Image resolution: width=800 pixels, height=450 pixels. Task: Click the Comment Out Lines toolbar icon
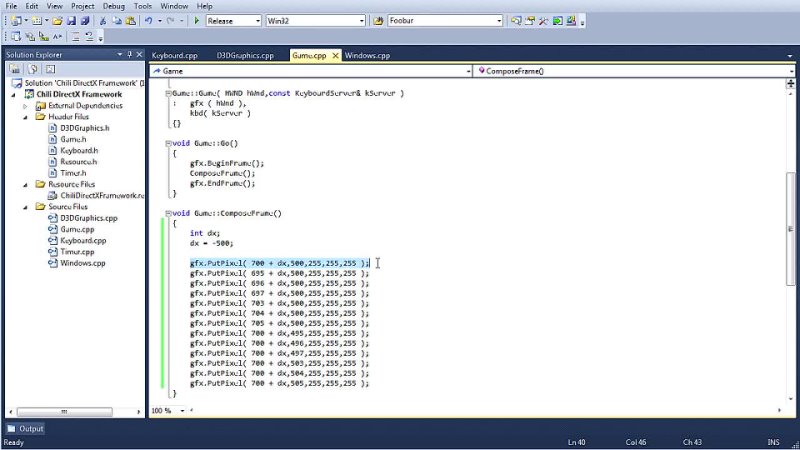coord(75,37)
